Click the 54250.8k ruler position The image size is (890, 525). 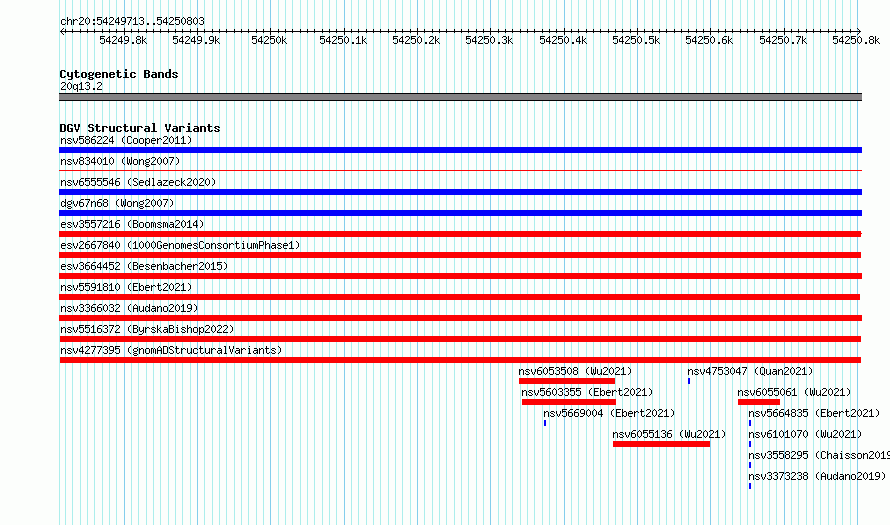pyautogui.click(x=856, y=40)
